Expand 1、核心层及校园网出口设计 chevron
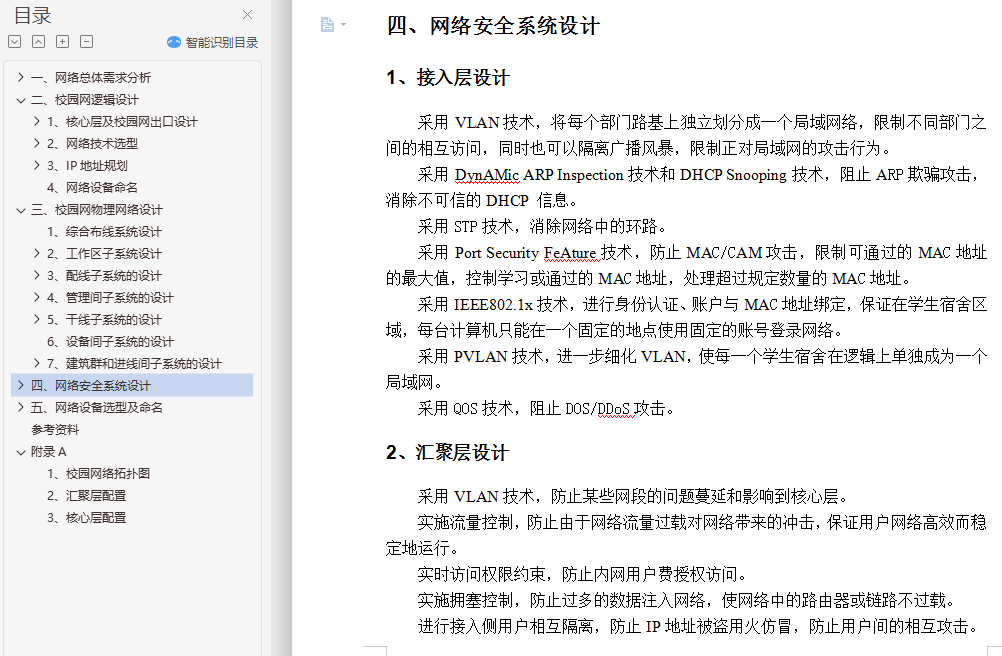The width and height of the screenshot is (1002, 656). point(36,121)
